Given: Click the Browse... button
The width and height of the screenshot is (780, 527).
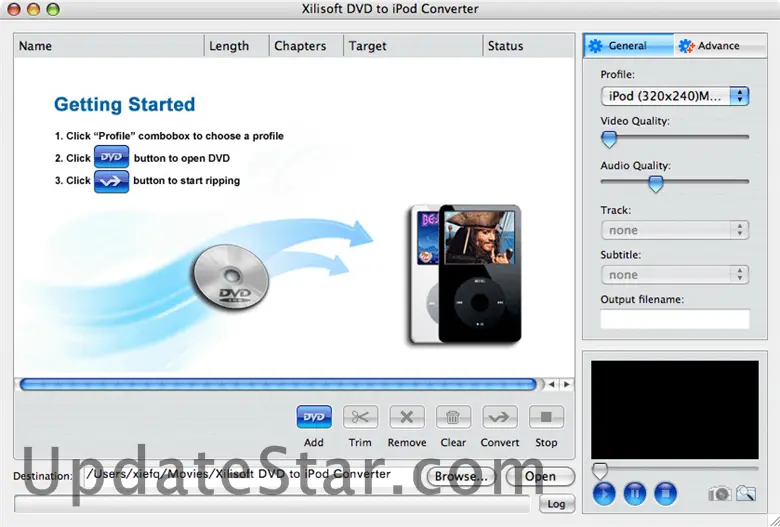Looking at the screenshot, I should coord(461,476).
